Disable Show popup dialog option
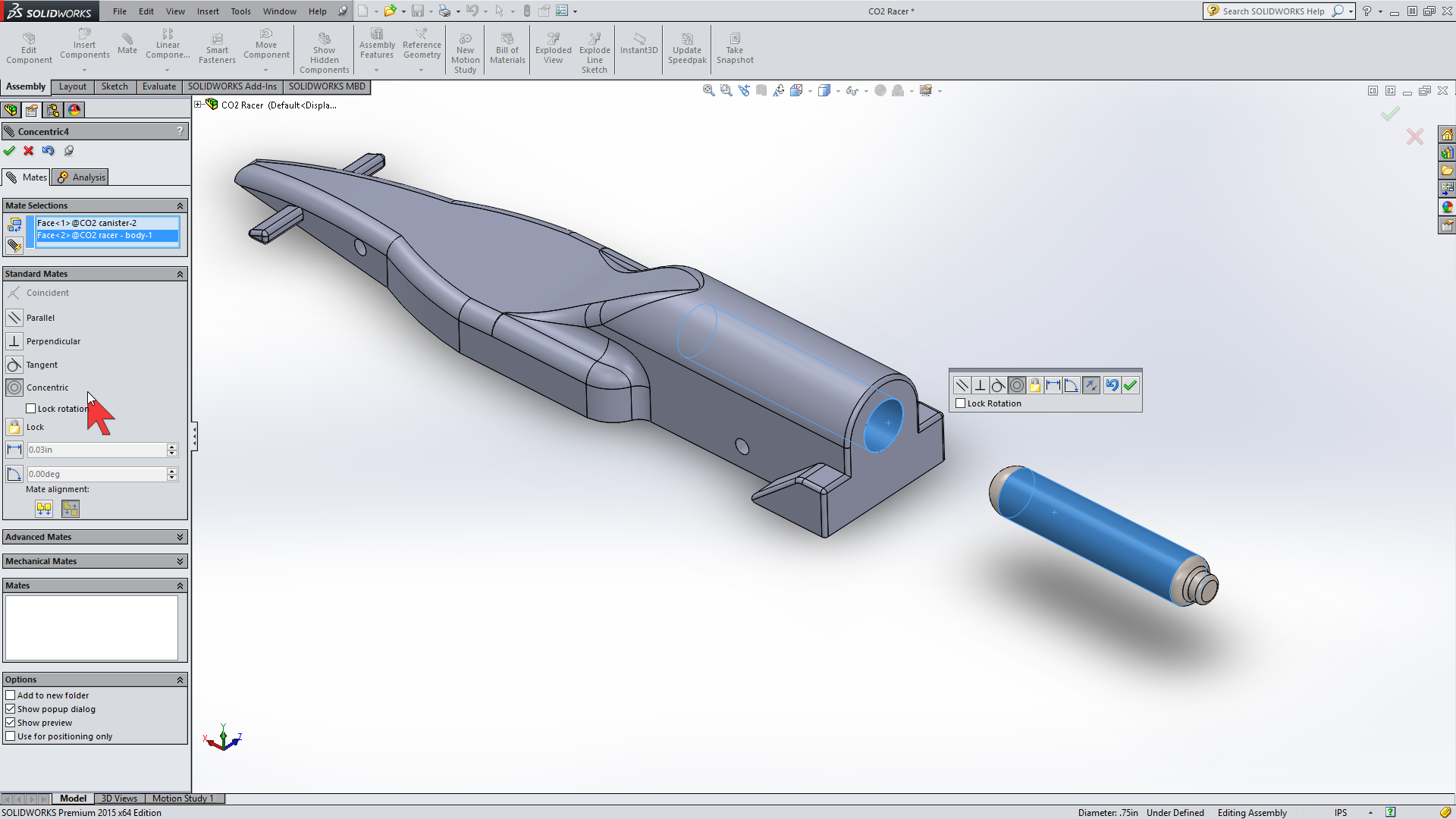 click(11, 708)
